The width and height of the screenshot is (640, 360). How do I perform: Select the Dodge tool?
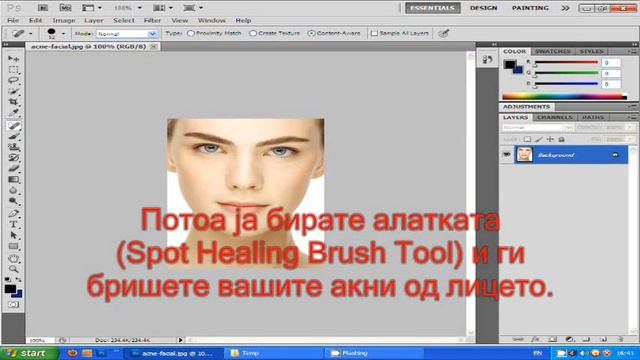(13, 201)
